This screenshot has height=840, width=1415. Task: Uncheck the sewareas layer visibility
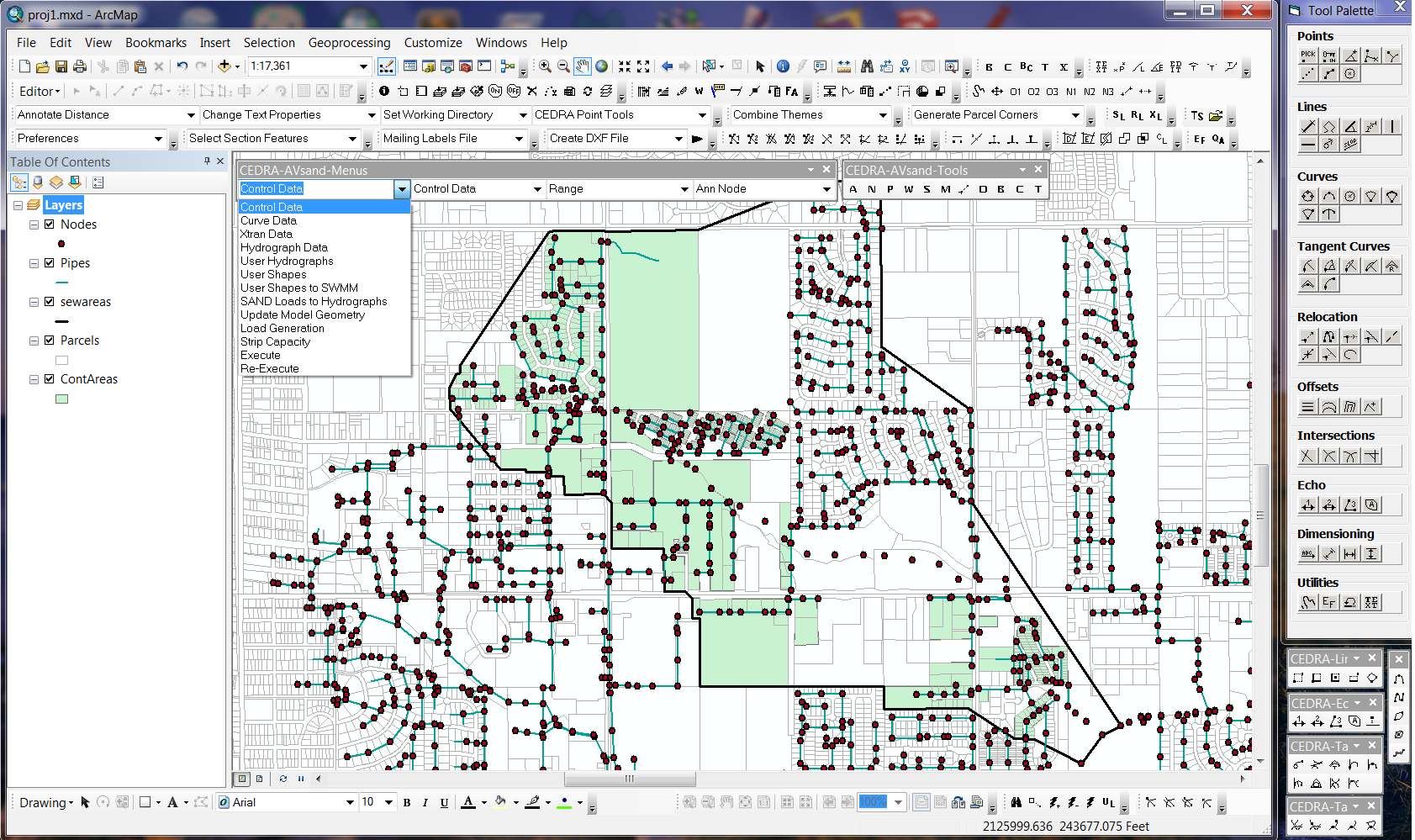coord(50,302)
